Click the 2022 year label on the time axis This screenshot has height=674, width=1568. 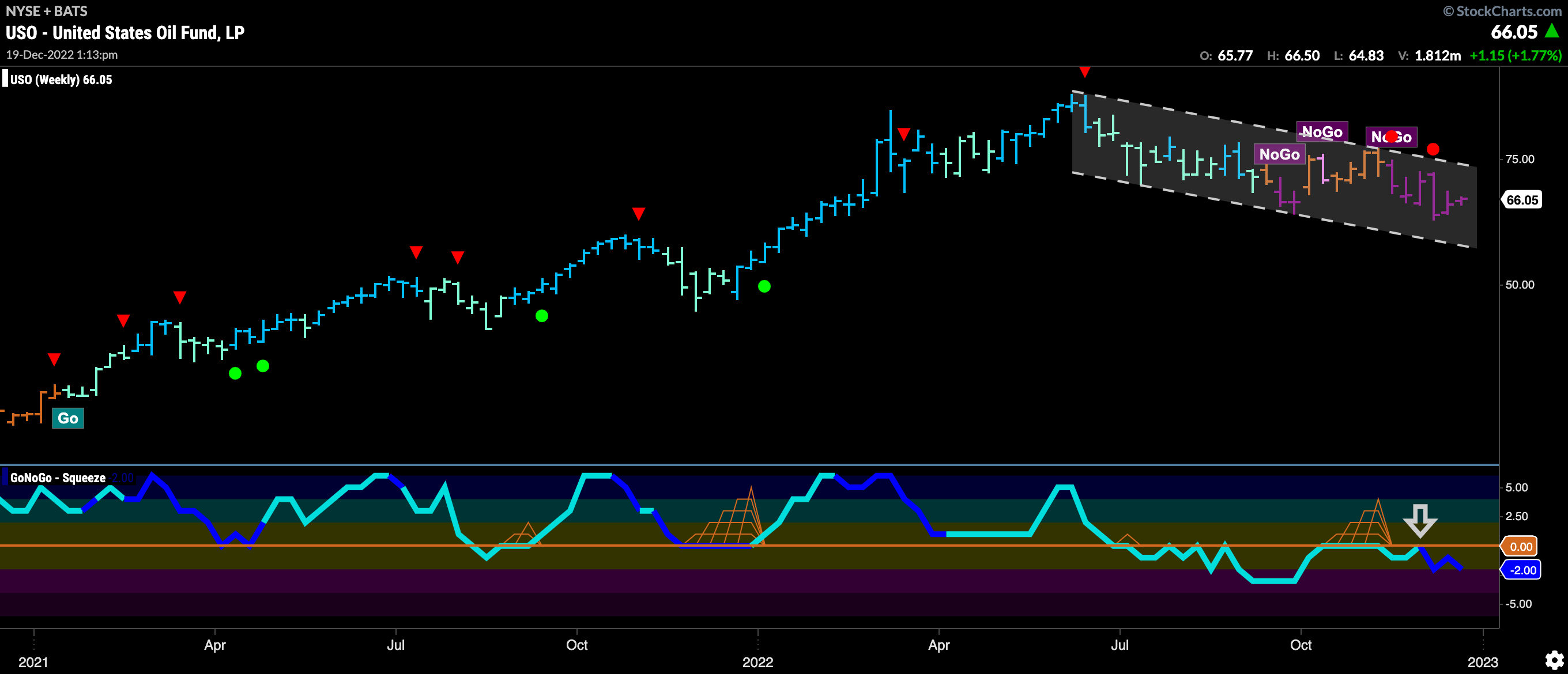point(758,662)
